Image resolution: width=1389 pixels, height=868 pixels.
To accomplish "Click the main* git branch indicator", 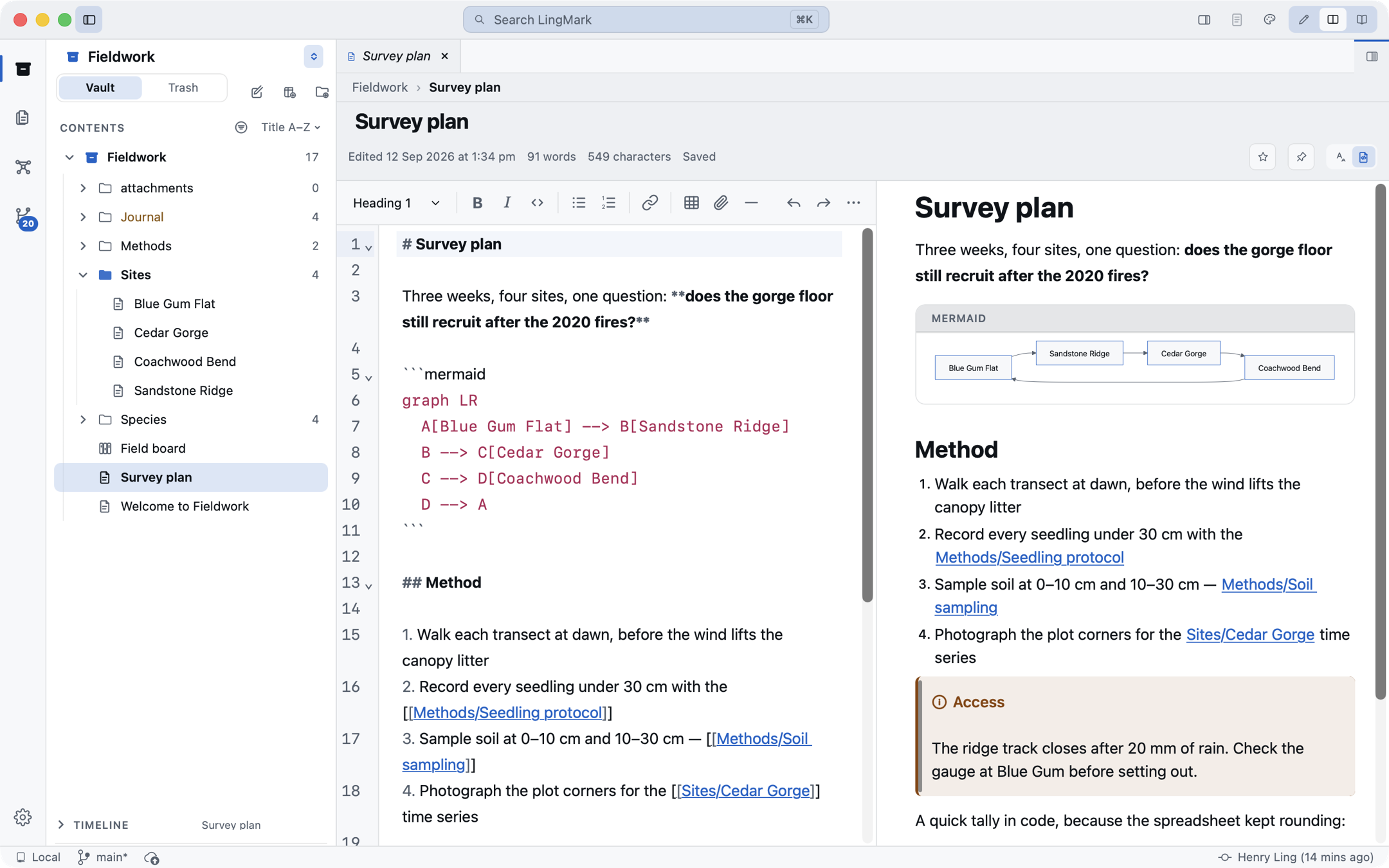I will tap(103, 858).
